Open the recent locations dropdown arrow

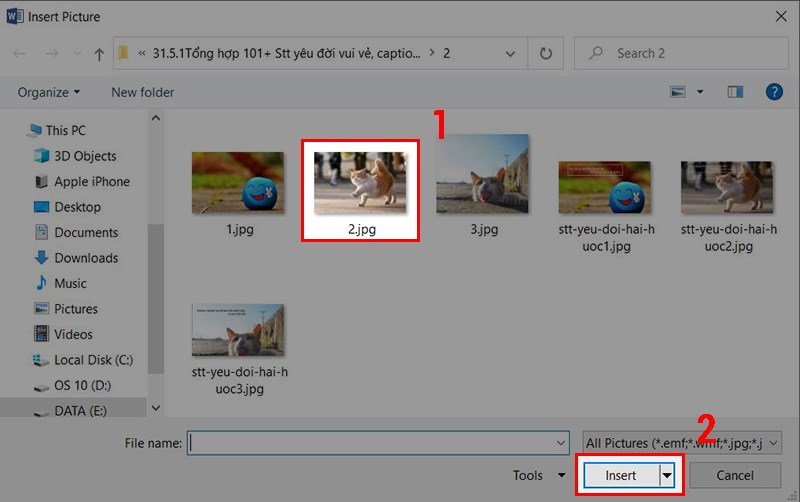pos(77,54)
